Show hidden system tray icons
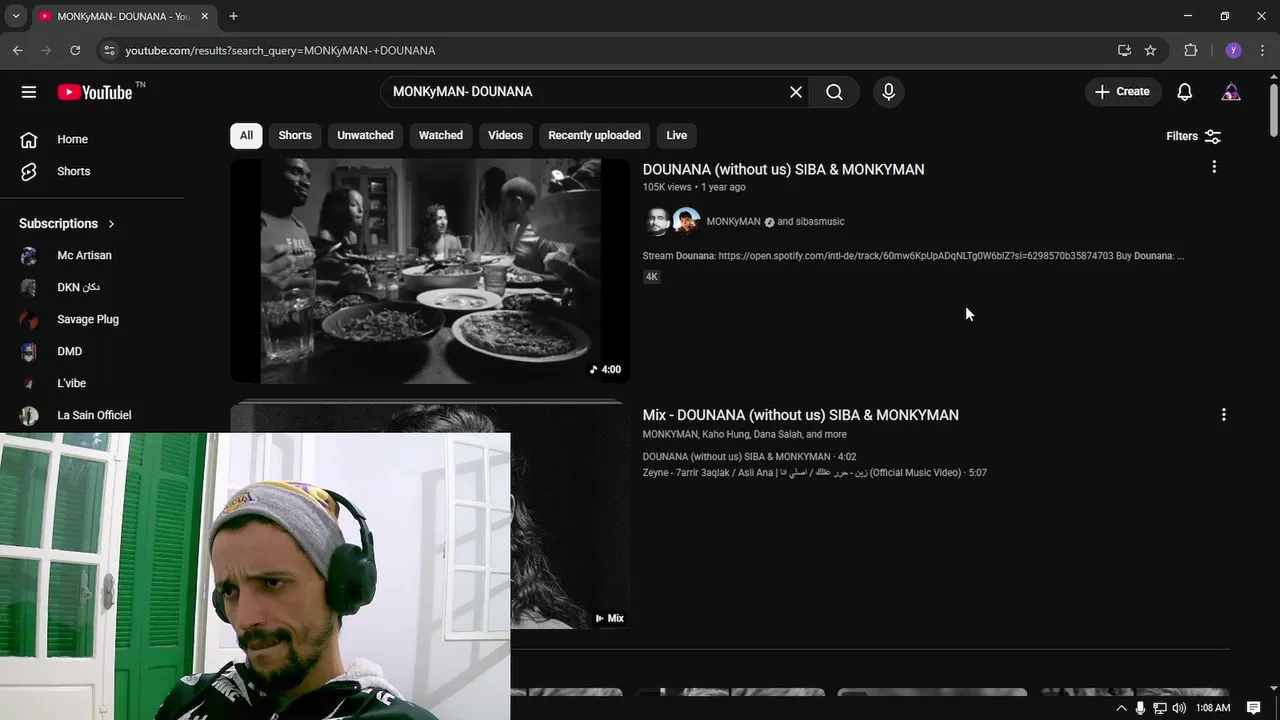This screenshot has height=720, width=1280. (x=1121, y=708)
